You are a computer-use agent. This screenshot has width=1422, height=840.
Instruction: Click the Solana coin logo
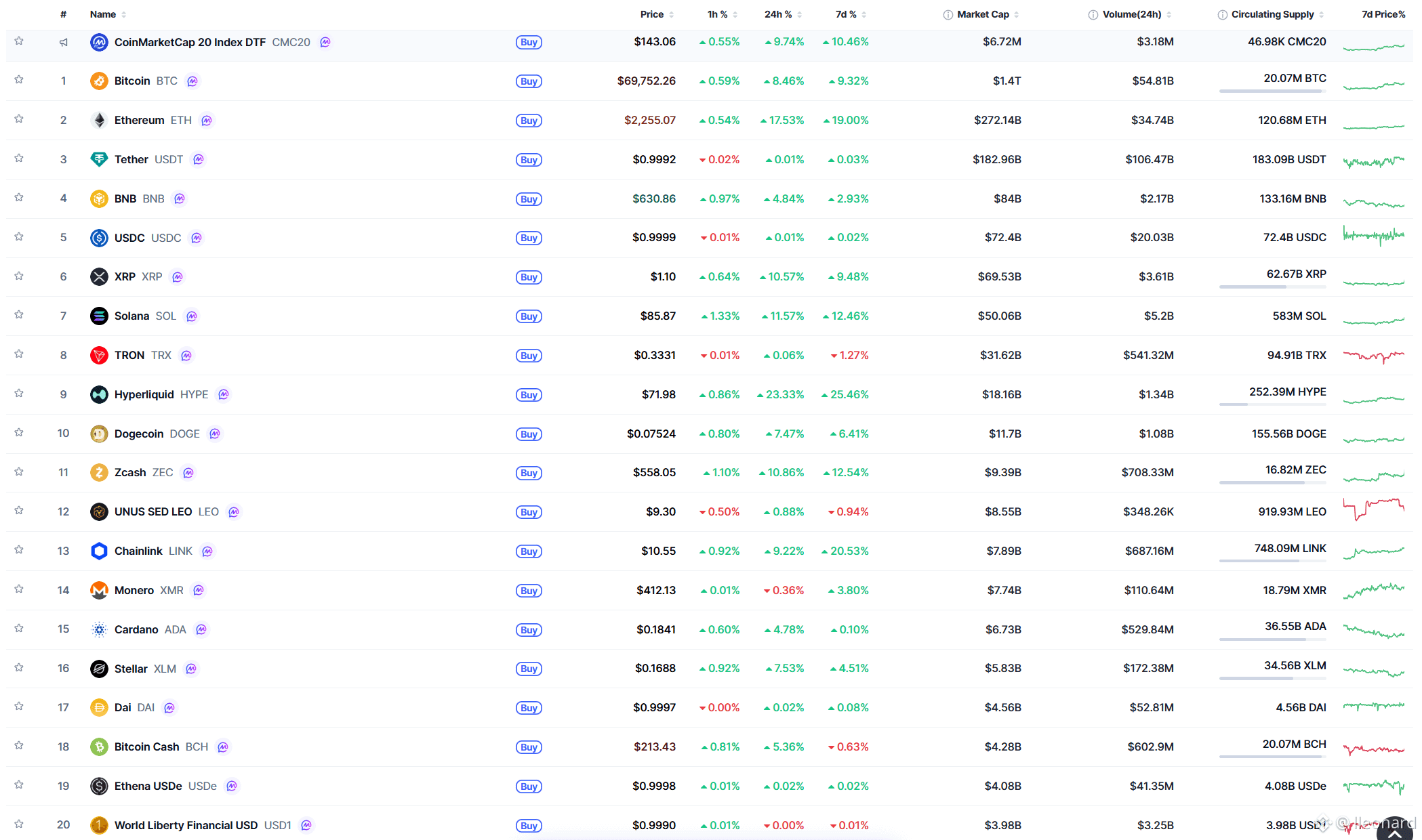(99, 316)
